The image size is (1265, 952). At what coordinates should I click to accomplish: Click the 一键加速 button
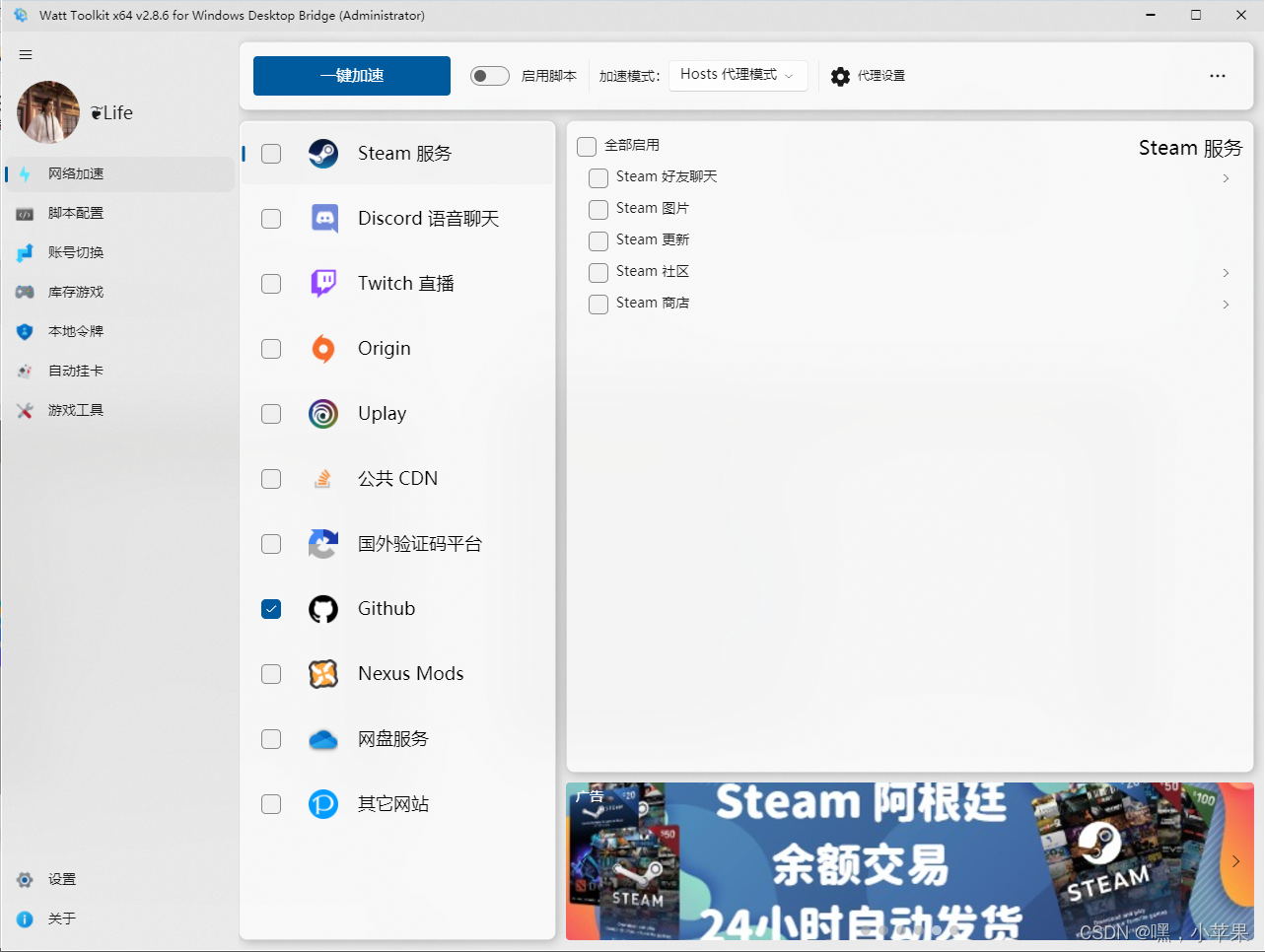point(352,76)
